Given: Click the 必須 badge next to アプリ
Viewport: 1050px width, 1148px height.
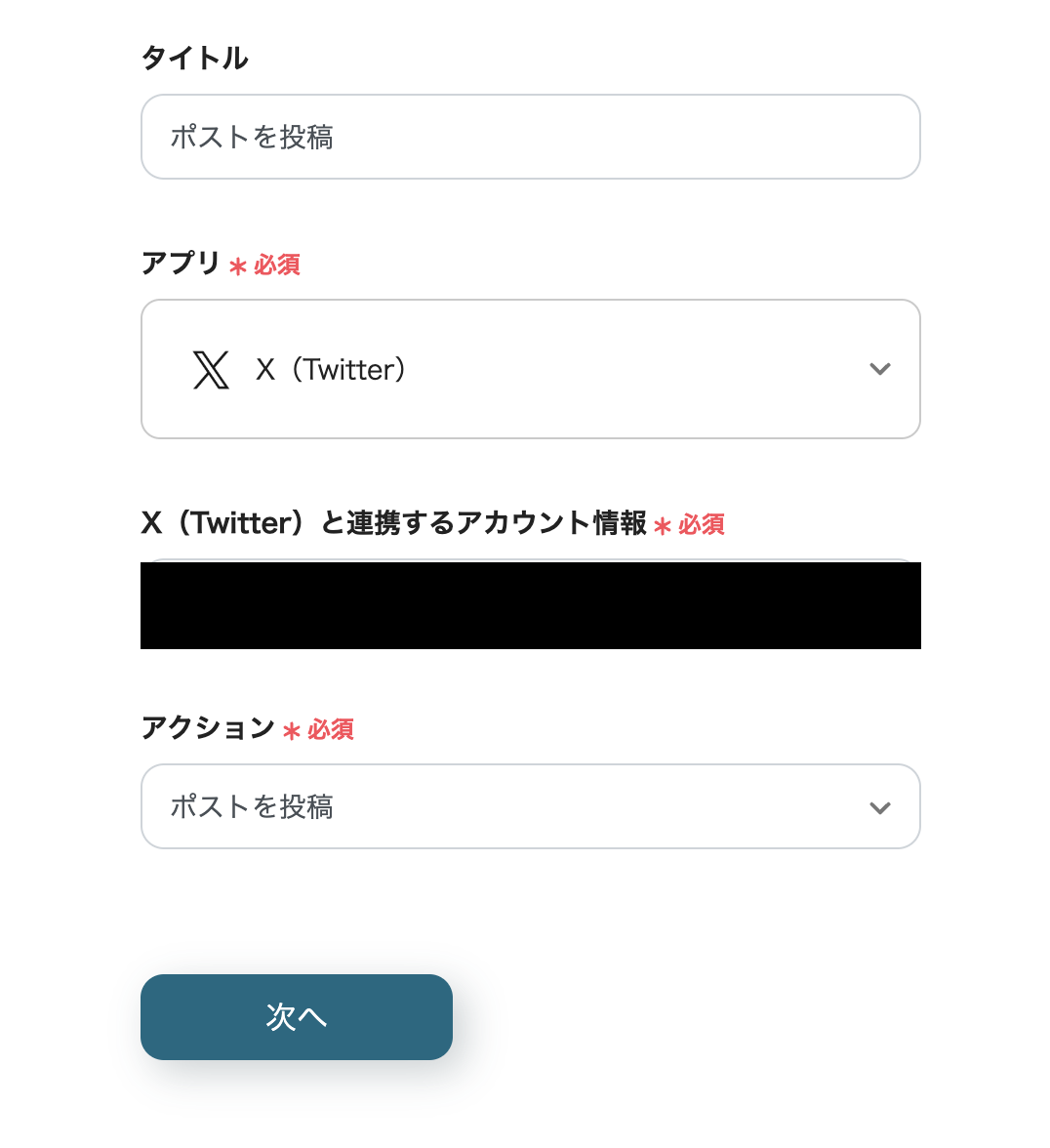Looking at the screenshot, I should tap(276, 265).
